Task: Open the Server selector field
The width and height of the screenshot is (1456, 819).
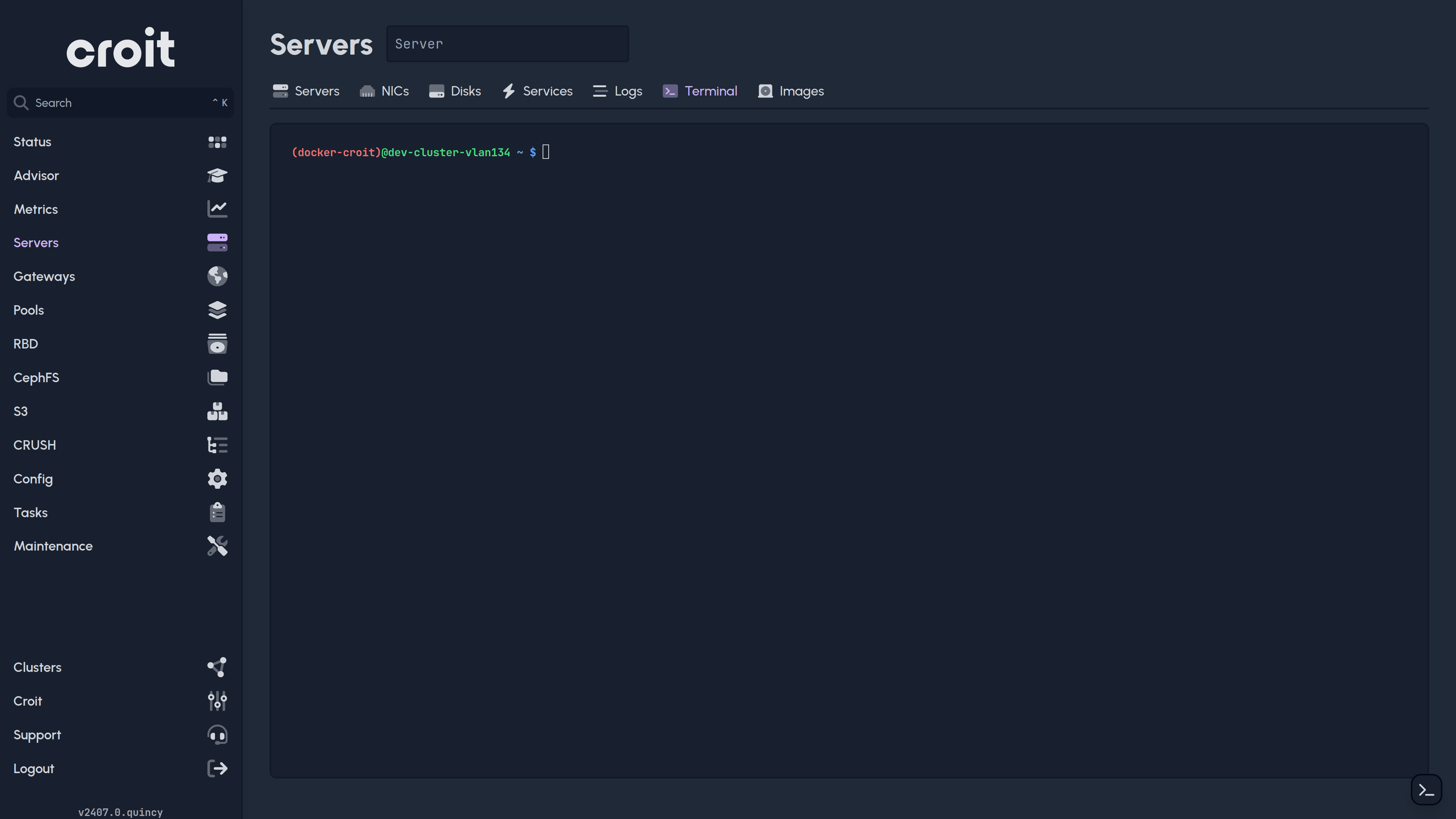Action: 507,44
